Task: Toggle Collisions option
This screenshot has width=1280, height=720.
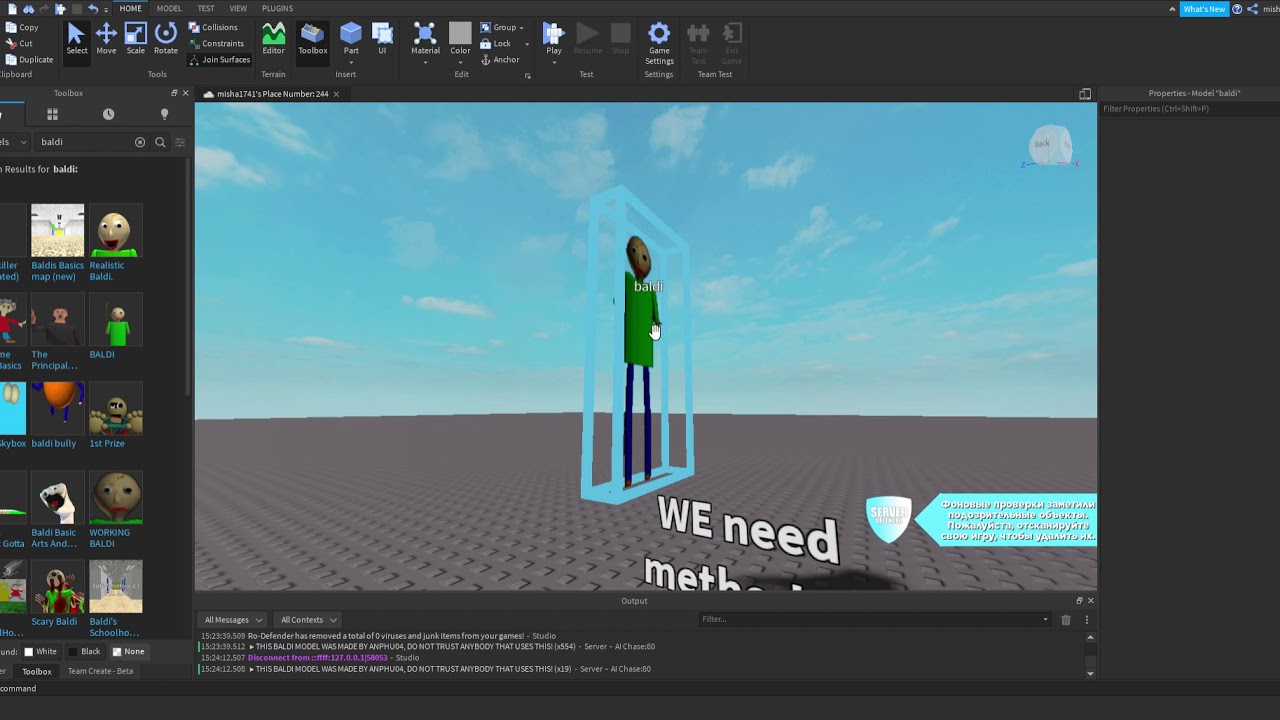Action: (213, 27)
